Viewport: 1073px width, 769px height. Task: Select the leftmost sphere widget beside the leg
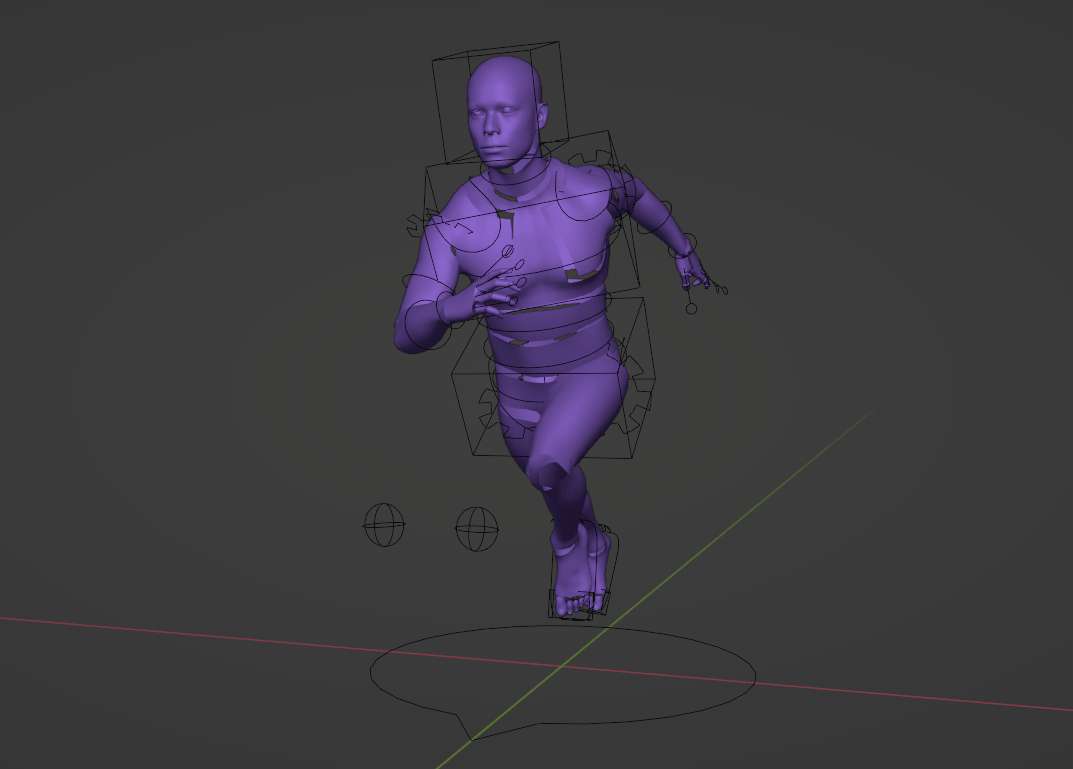pos(384,525)
